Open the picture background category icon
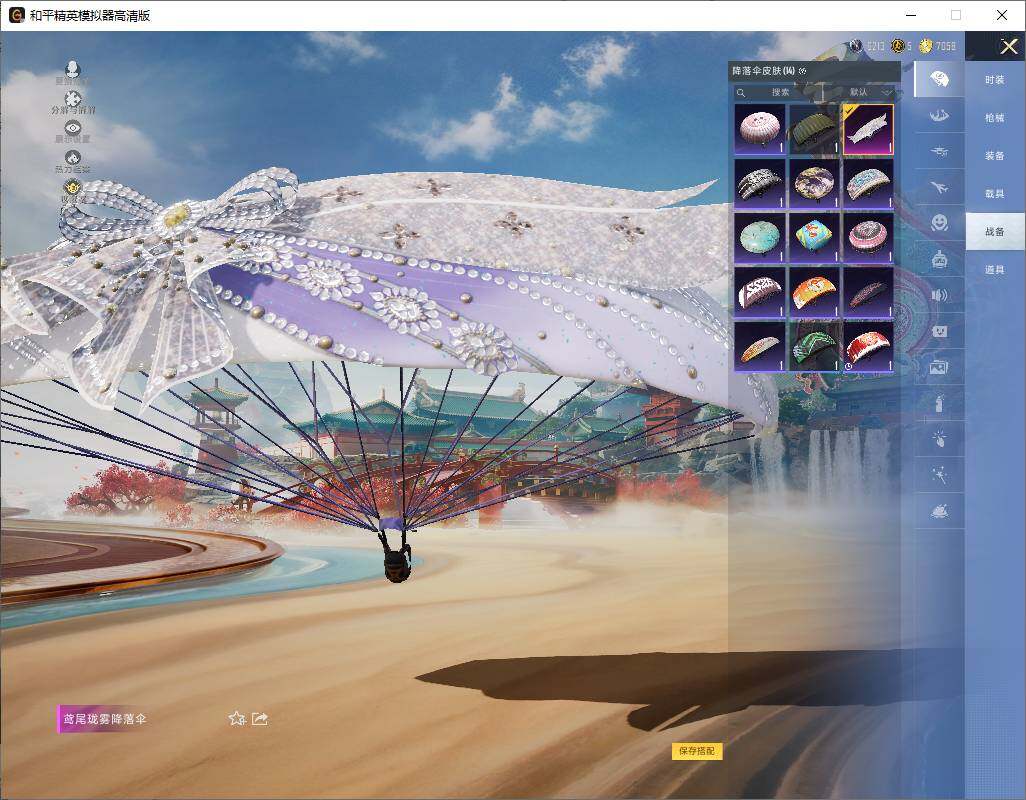Viewport: 1026px width, 800px height. [x=939, y=367]
